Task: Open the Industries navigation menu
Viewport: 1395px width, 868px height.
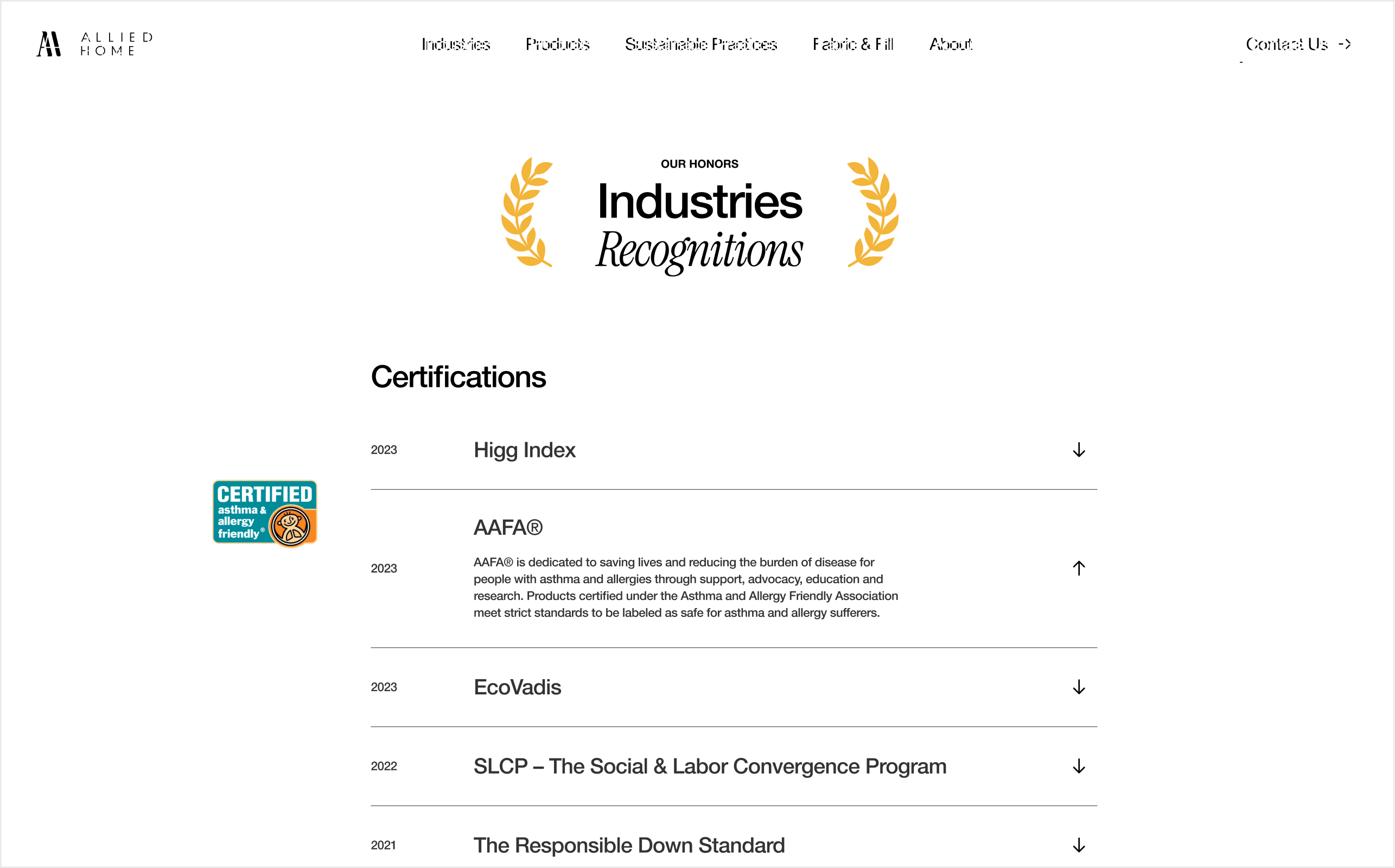Action: [x=455, y=44]
